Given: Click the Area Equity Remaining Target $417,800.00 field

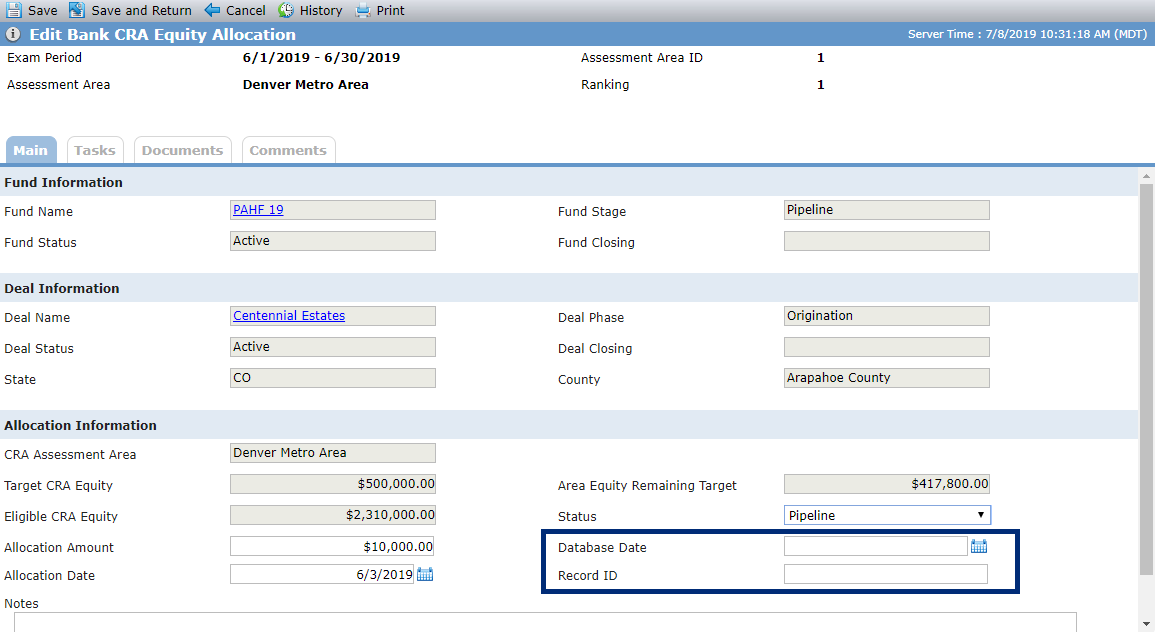Looking at the screenshot, I should tap(887, 484).
